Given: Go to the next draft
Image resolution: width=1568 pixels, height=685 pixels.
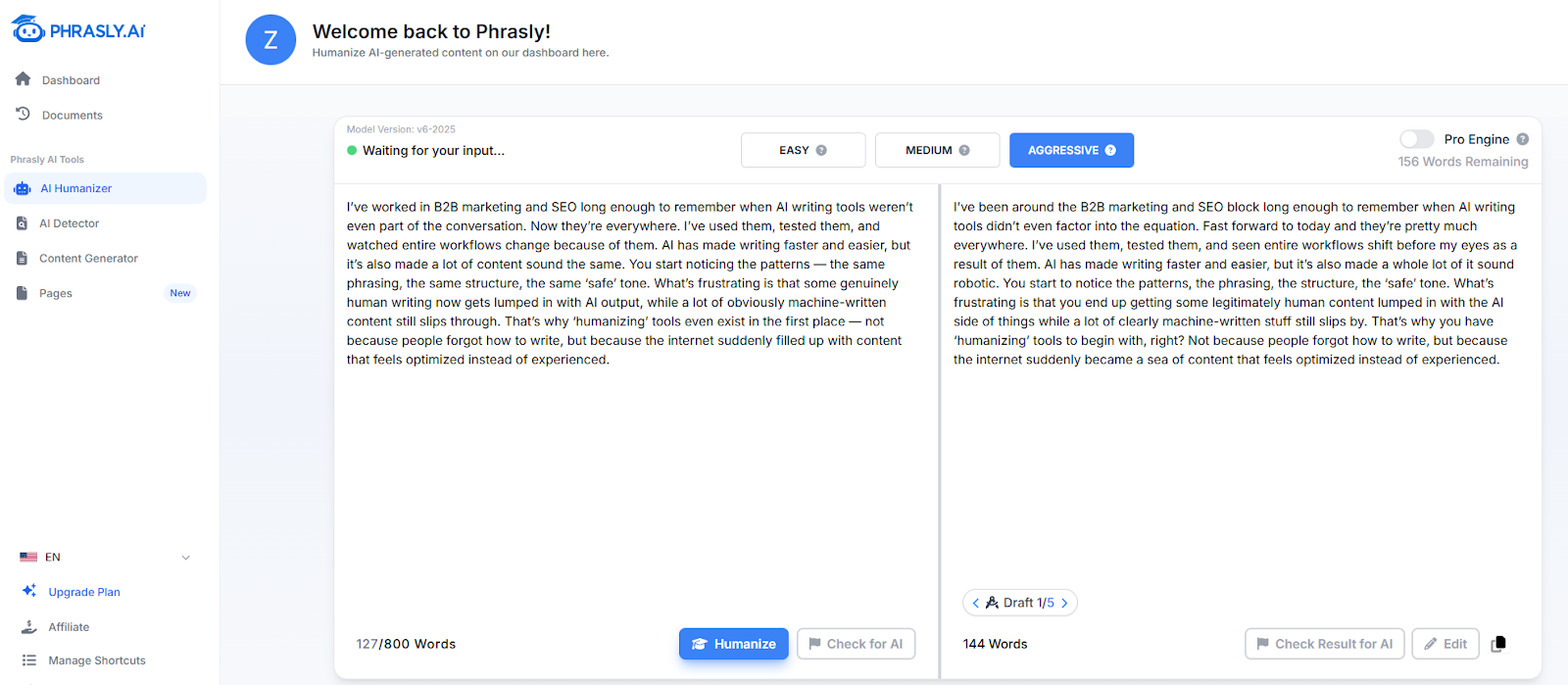Looking at the screenshot, I should (1065, 602).
